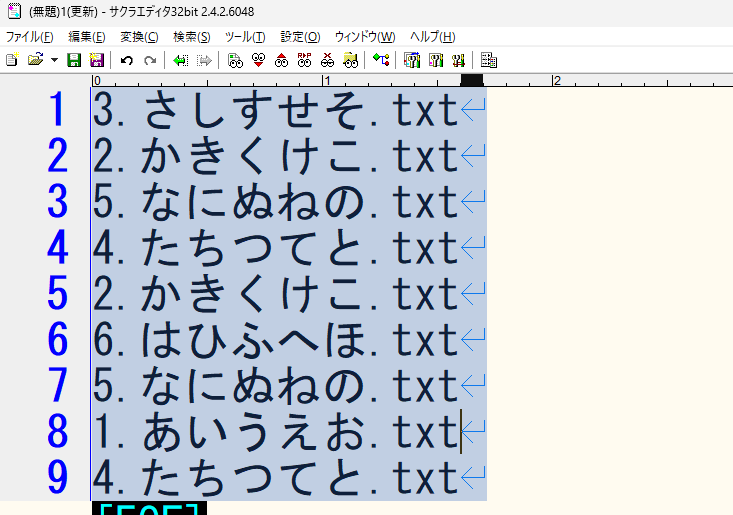The height and width of the screenshot is (515, 733).
Task: Click 2.かきくけこ.txt on line 5
Action: [275, 293]
